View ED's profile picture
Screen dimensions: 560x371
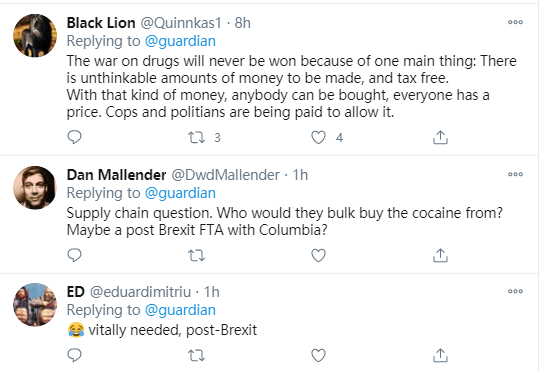pos(35,305)
